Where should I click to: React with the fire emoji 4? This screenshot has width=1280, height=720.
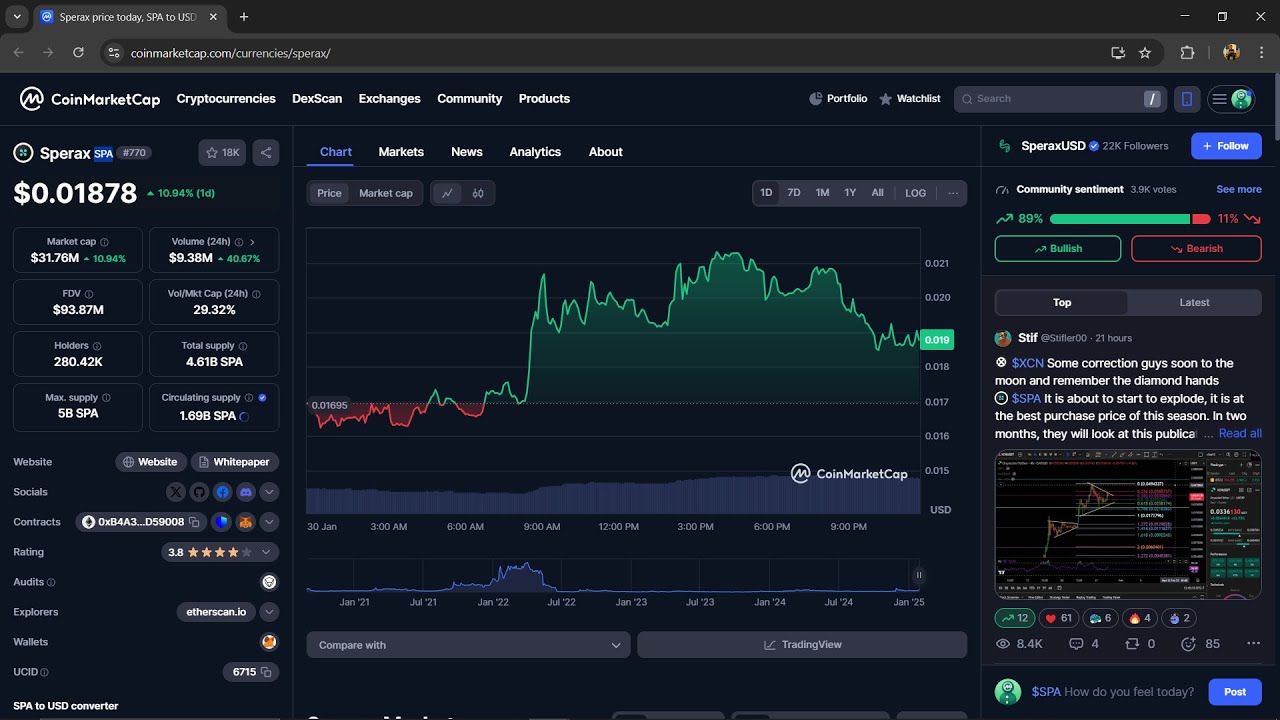(1140, 618)
